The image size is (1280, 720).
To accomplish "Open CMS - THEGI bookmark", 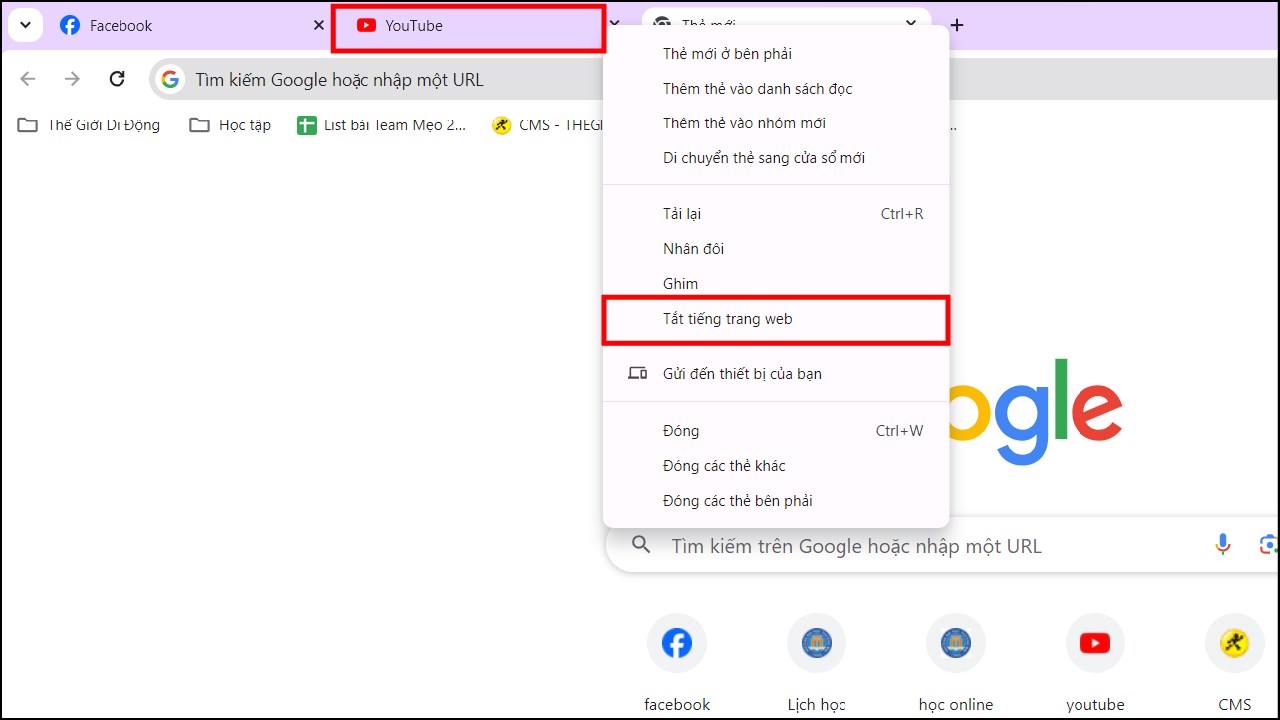I will tap(546, 125).
